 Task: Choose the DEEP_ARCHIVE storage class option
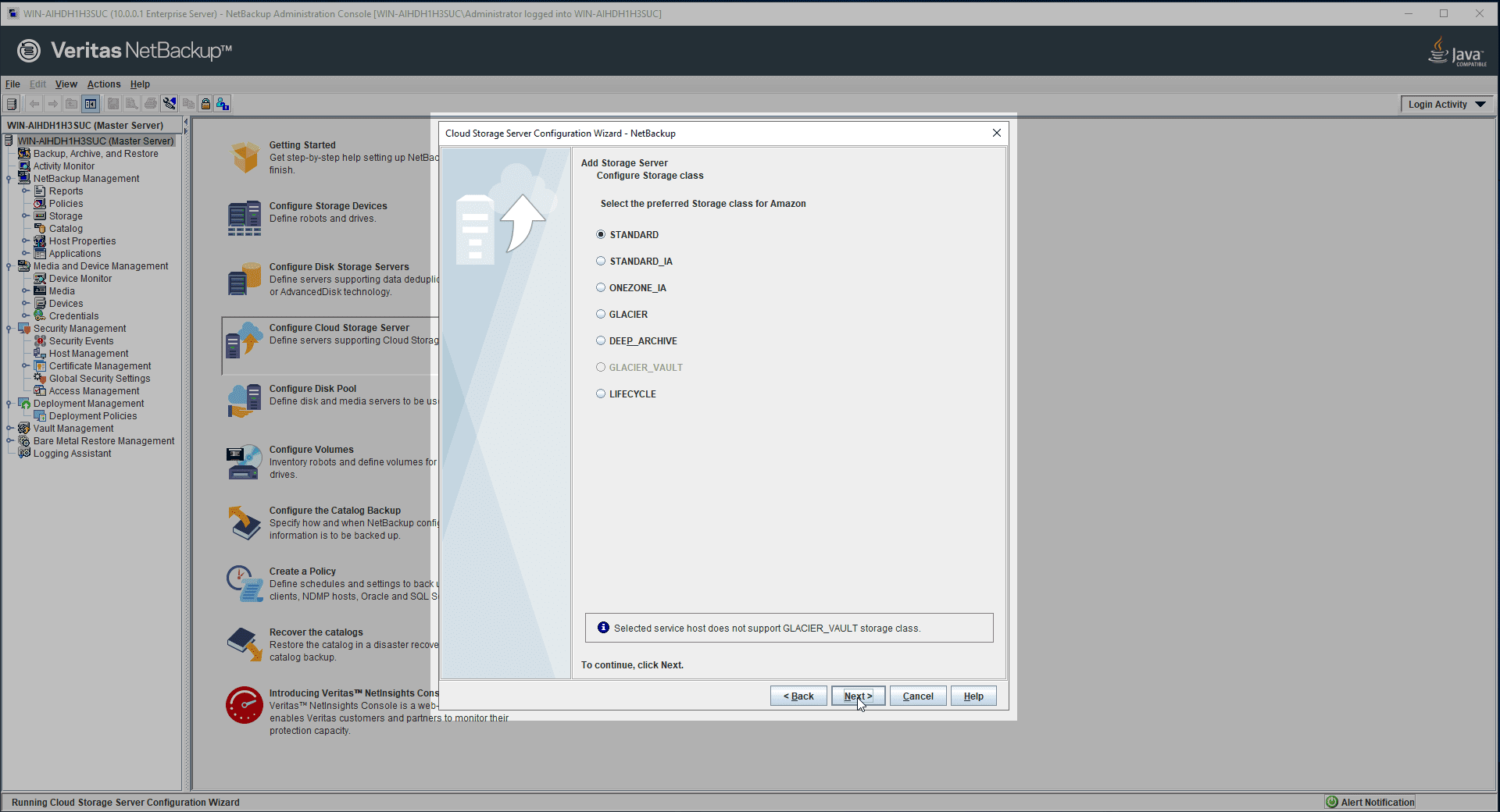[x=601, y=341]
